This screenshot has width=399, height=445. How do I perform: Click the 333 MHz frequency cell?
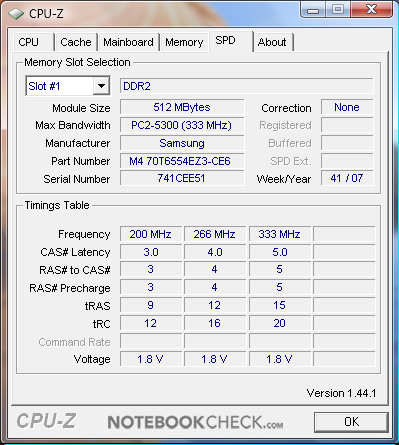[x=280, y=234]
